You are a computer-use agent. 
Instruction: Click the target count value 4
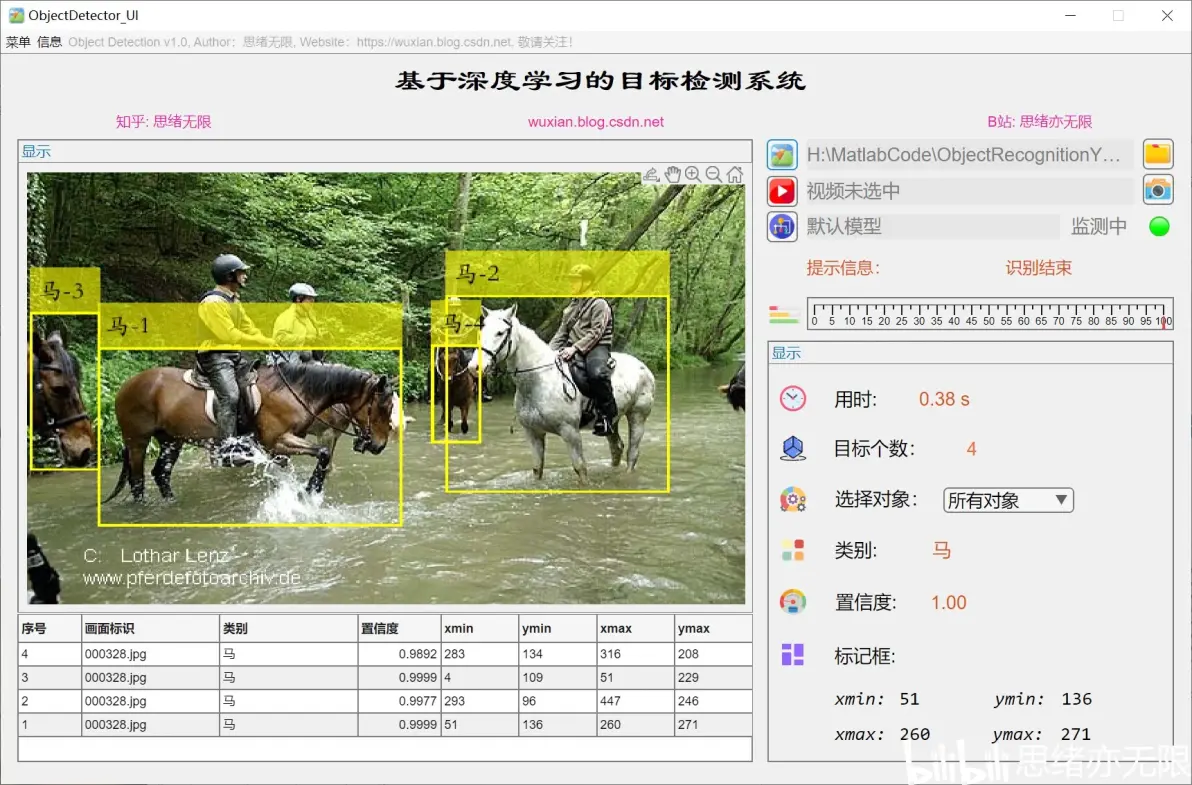click(971, 449)
